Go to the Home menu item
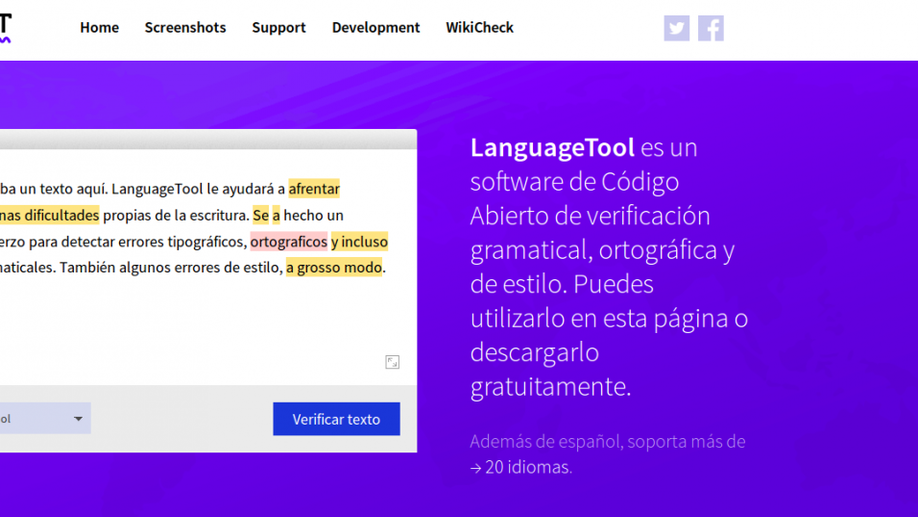 (100, 28)
